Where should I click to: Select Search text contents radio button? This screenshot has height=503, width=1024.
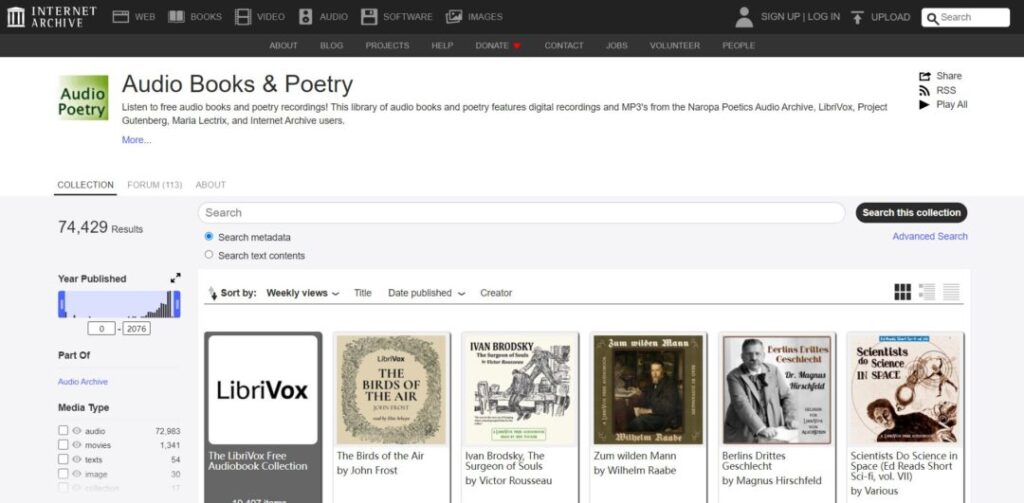pos(209,255)
